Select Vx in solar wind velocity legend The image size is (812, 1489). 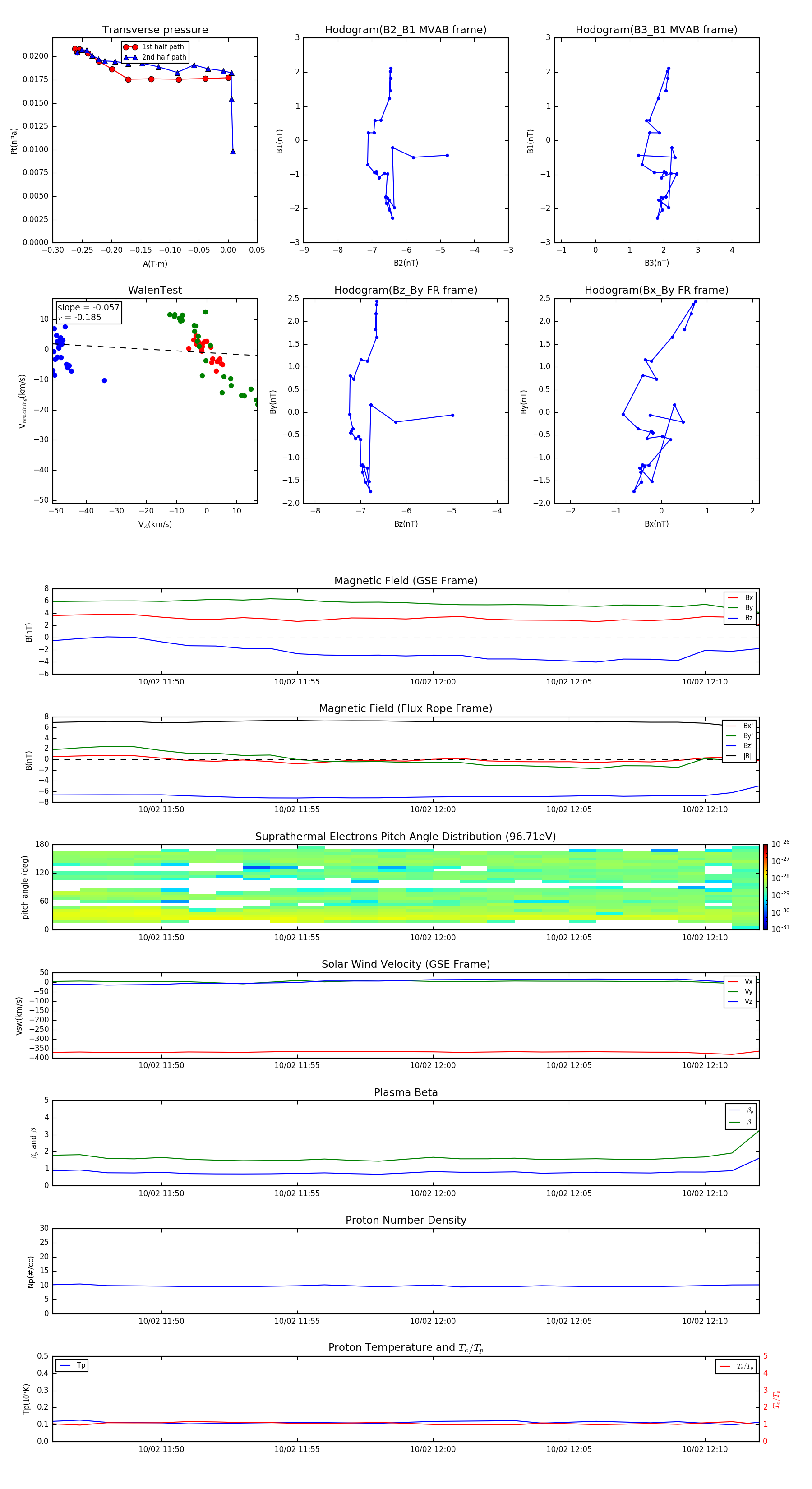[740, 981]
